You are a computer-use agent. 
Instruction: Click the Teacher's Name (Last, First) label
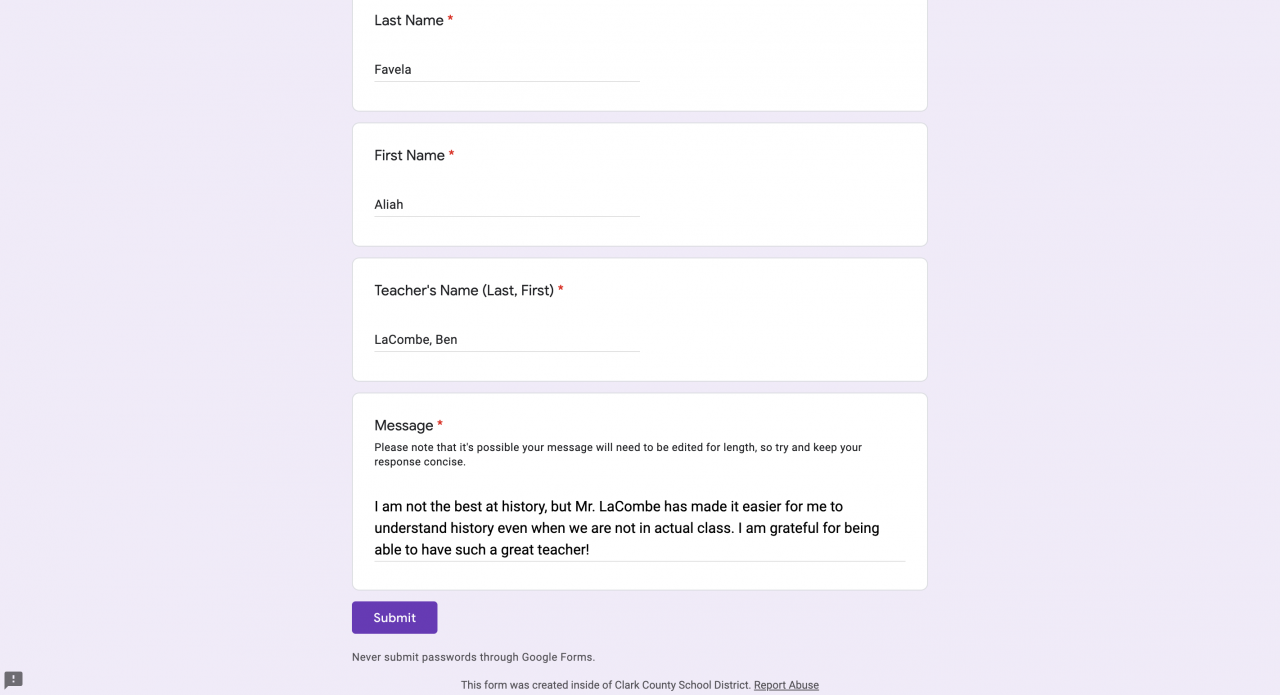pyautogui.click(x=463, y=291)
